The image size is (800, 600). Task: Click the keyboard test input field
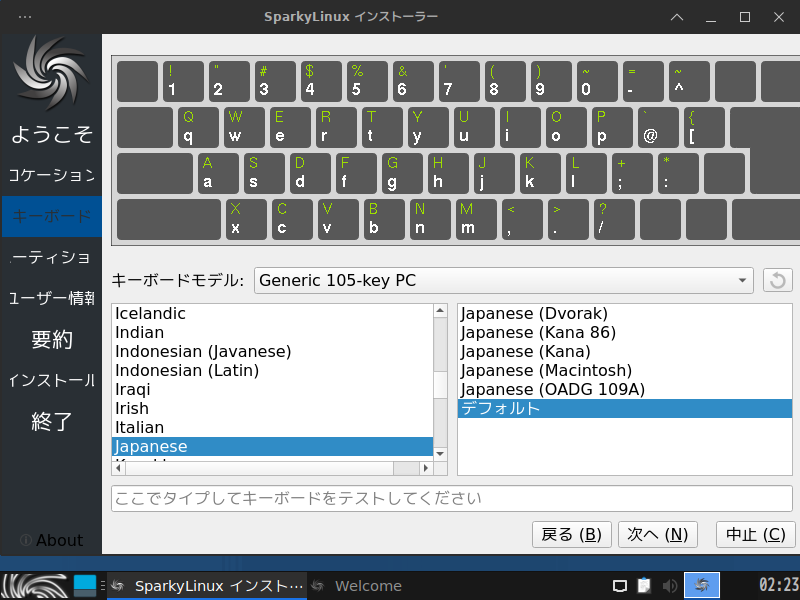click(x=452, y=498)
